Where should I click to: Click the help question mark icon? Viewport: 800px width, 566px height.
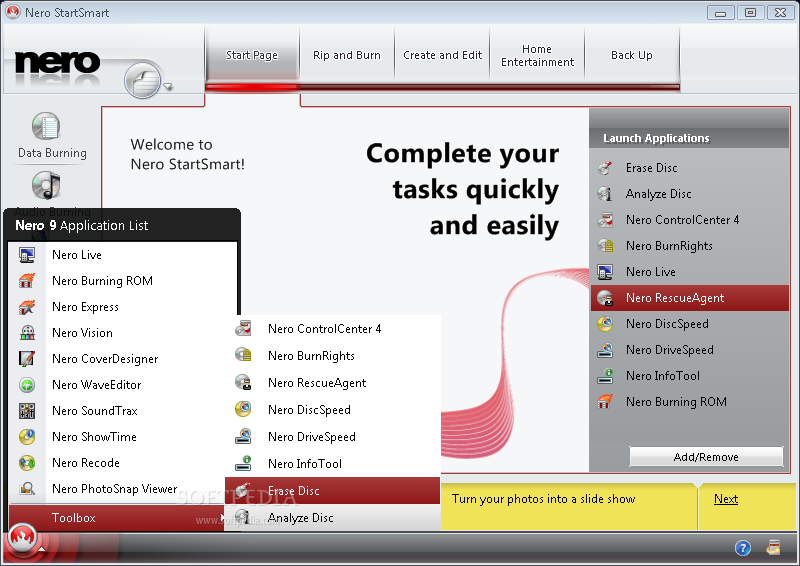pyautogui.click(x=743, y=548)
